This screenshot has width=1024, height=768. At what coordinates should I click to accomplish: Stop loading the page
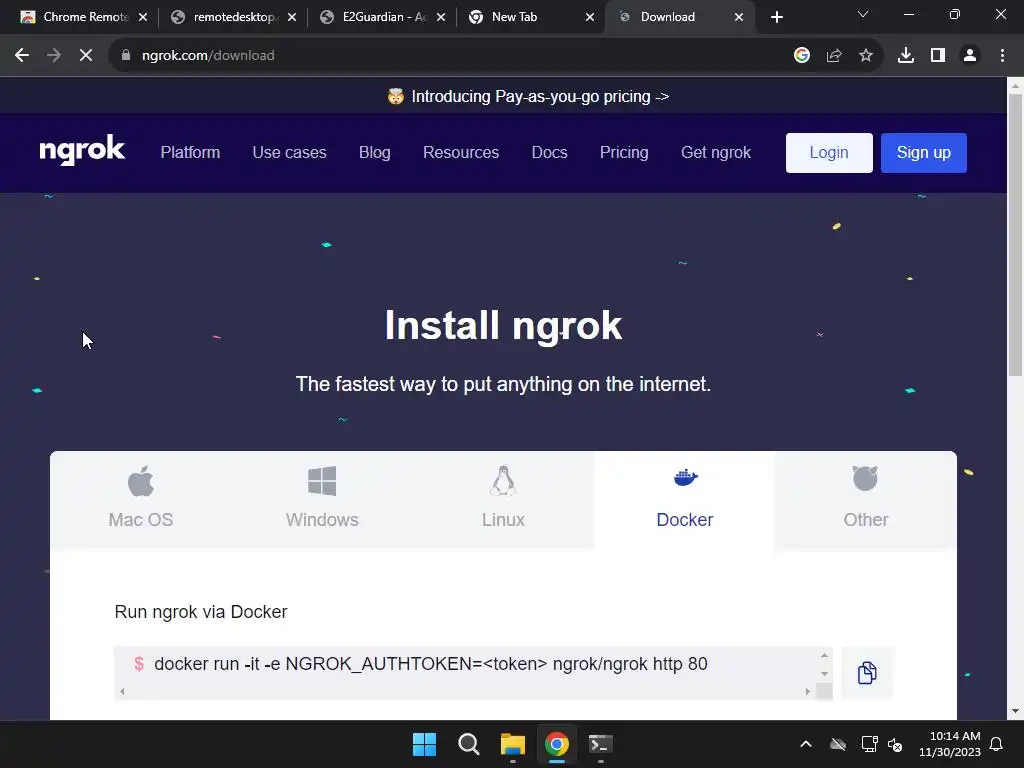point(86,56)
